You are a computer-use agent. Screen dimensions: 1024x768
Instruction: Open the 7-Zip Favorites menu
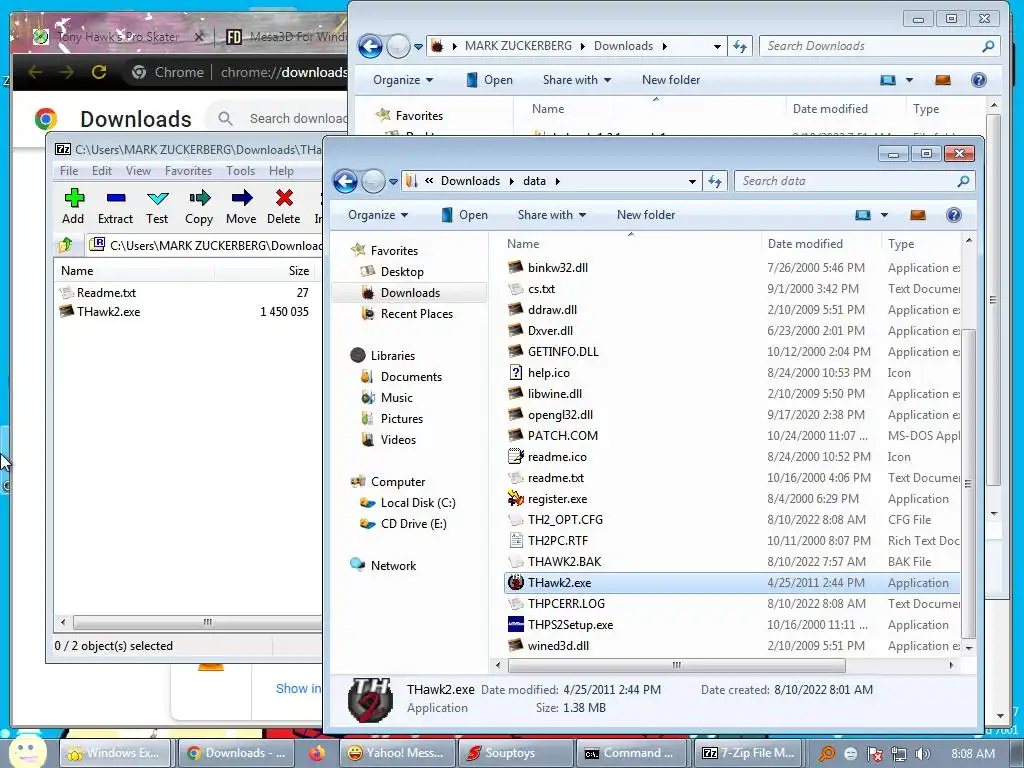(188, 170)
